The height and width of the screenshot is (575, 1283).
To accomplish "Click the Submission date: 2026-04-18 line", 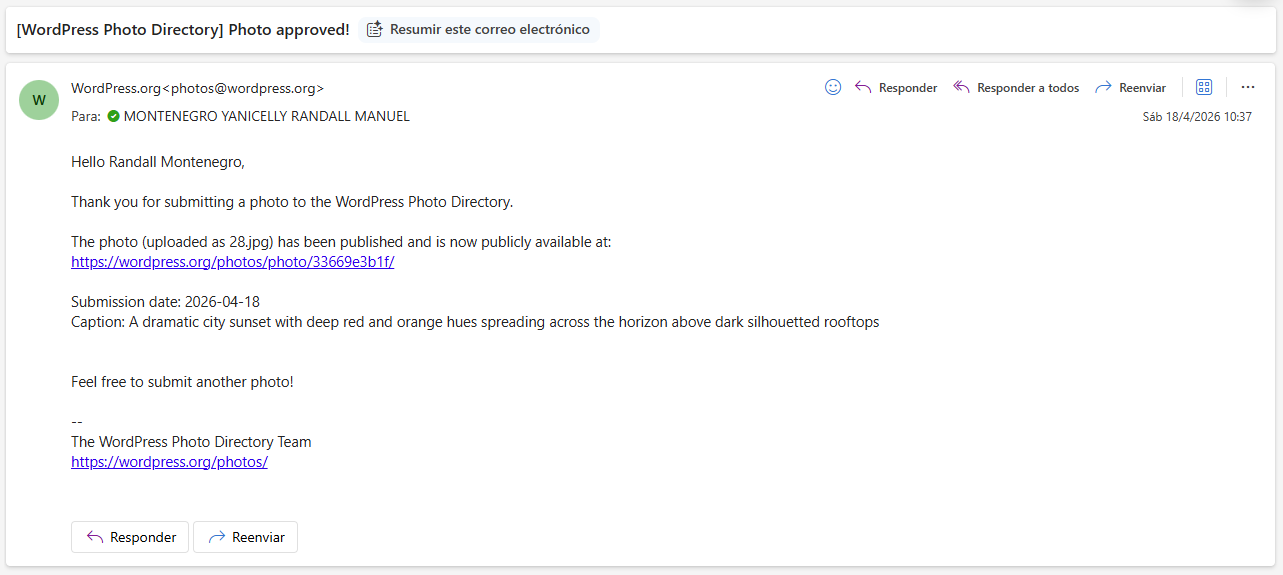I will (166, 302).
